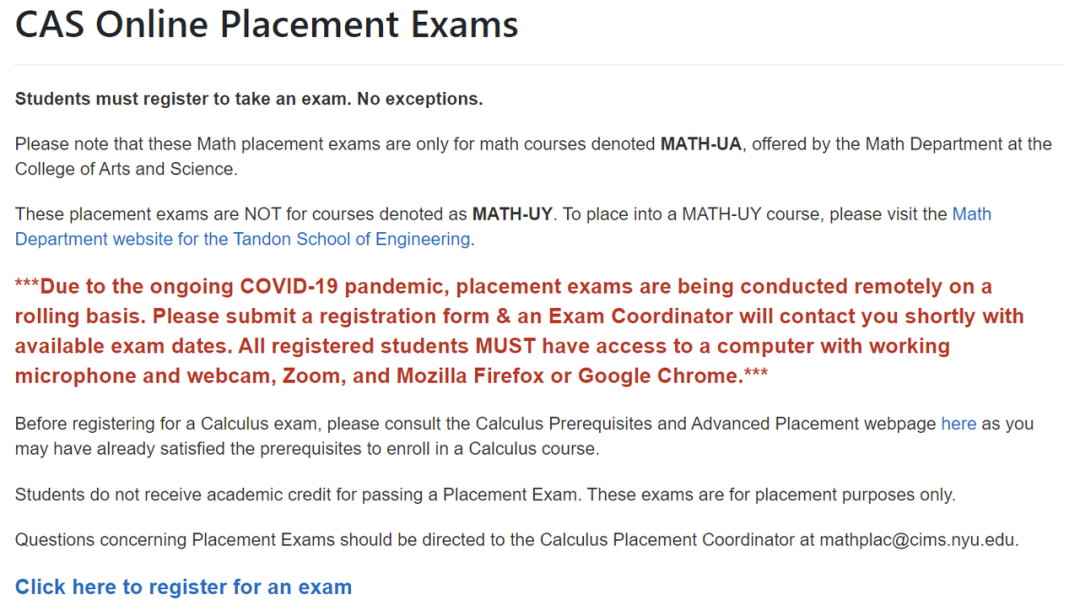Click the 'College of Arts and Science' text
1080x611 pixels.
point(124,169)
